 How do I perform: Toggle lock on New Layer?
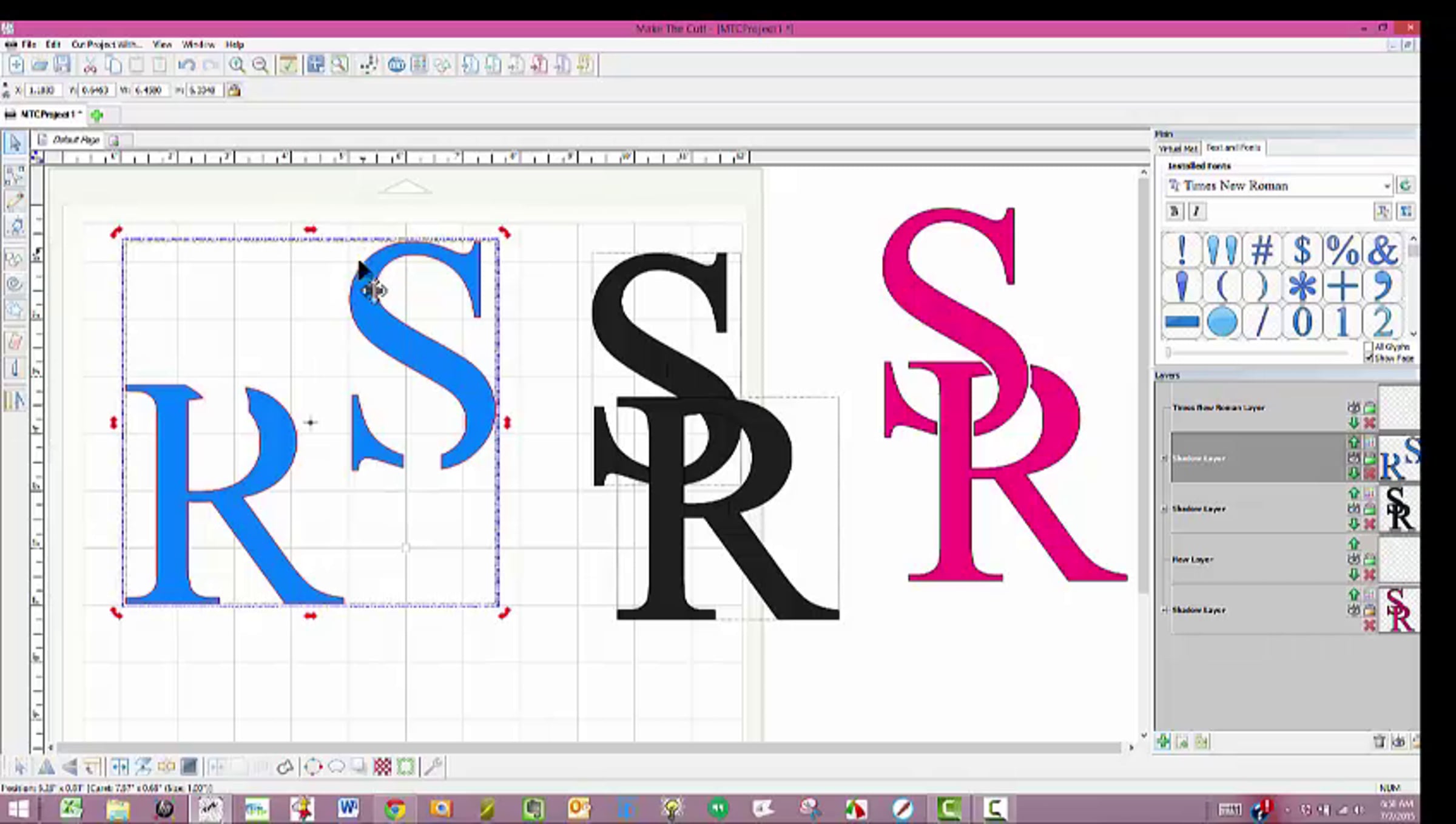[1369, 559]
